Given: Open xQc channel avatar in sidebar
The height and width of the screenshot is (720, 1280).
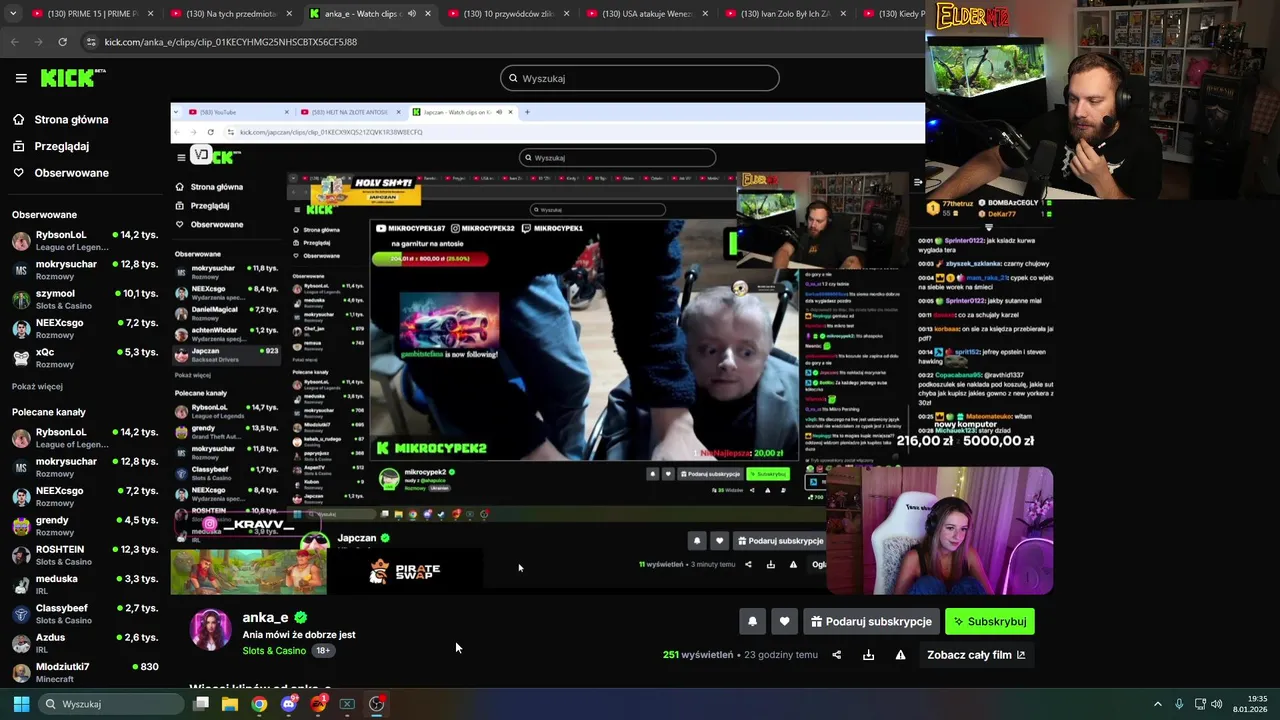Looking at the screenshot, I should (x=21, y=358).
